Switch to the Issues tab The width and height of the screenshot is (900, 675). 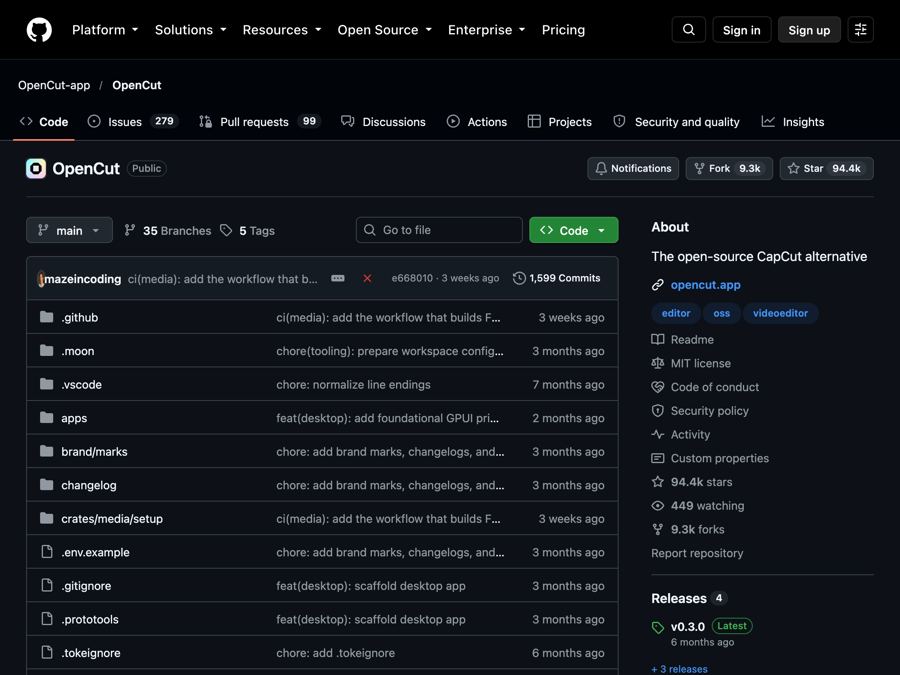click(x=133, y=122)
